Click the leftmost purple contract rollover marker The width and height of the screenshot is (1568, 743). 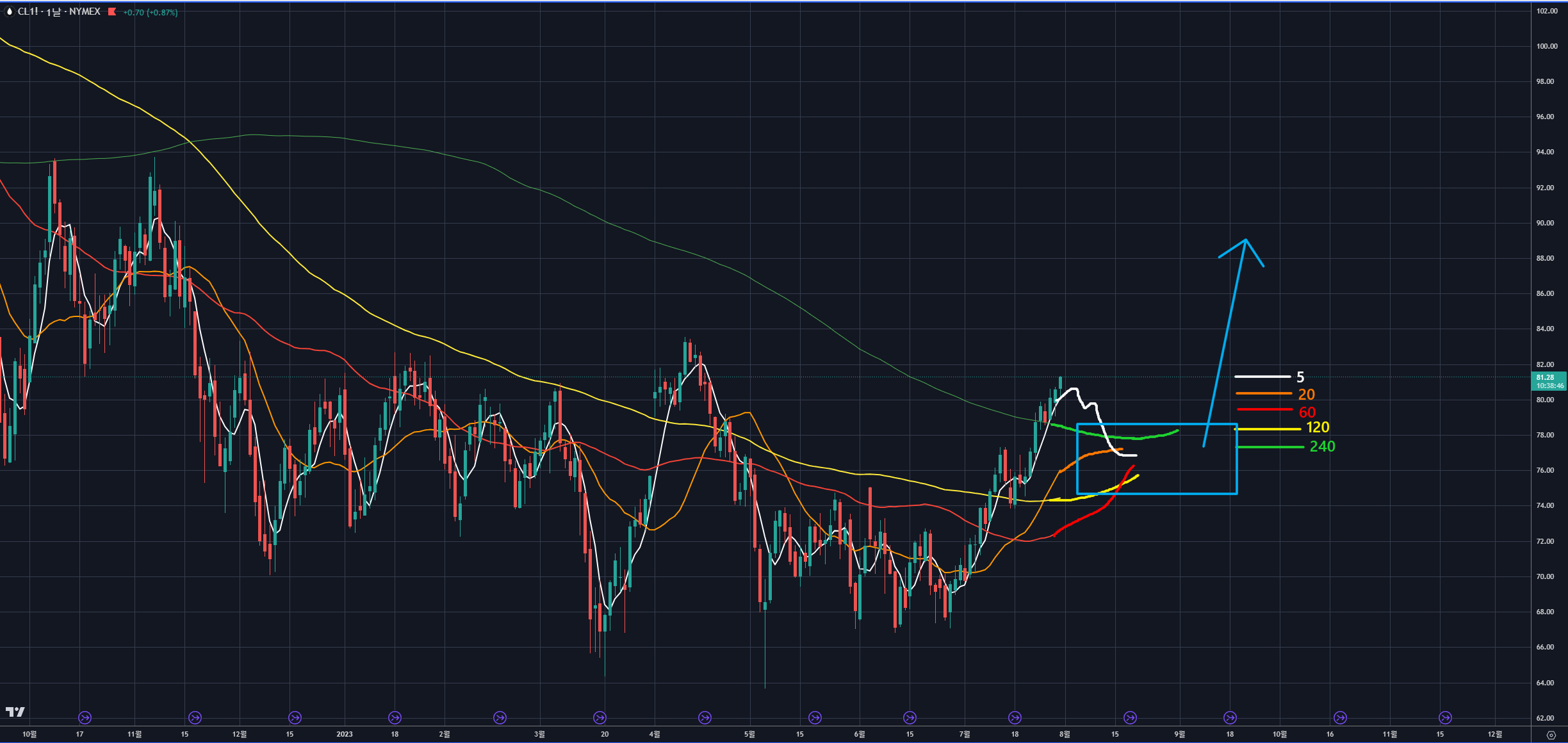pos(85,717)
